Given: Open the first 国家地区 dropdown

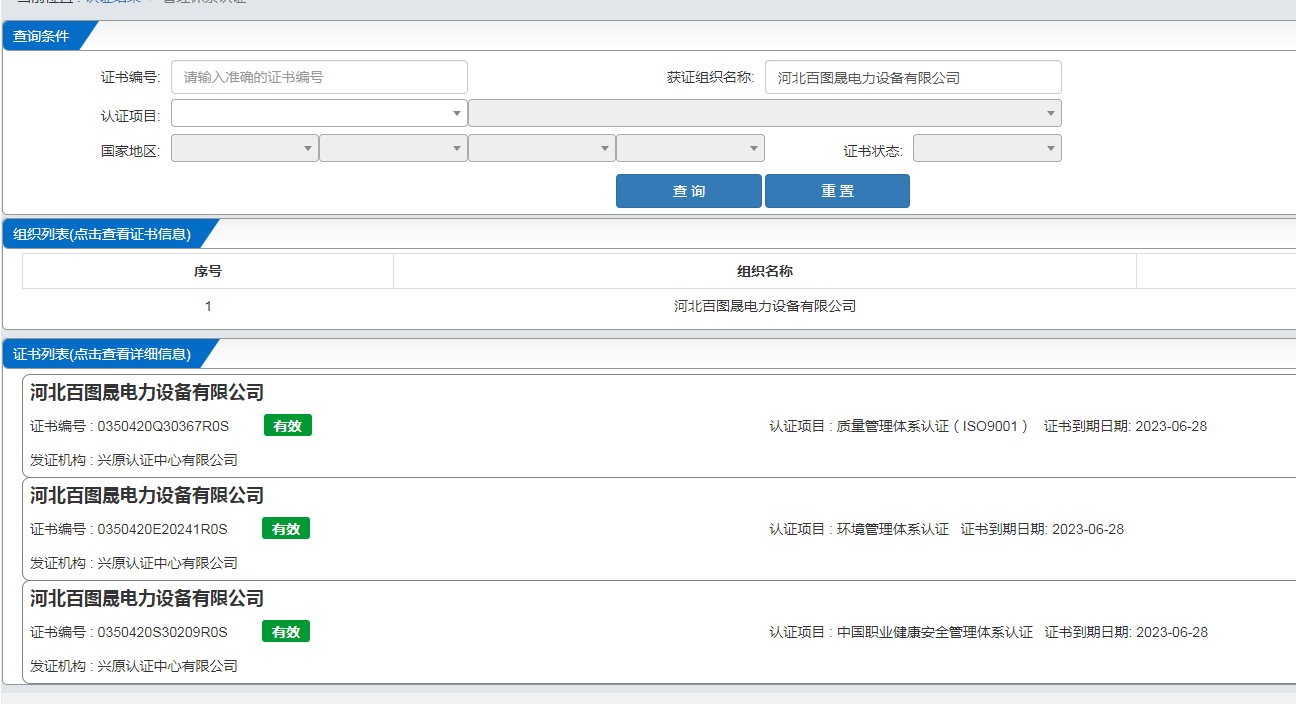Looking at the screenshot, I should point(245,148).
